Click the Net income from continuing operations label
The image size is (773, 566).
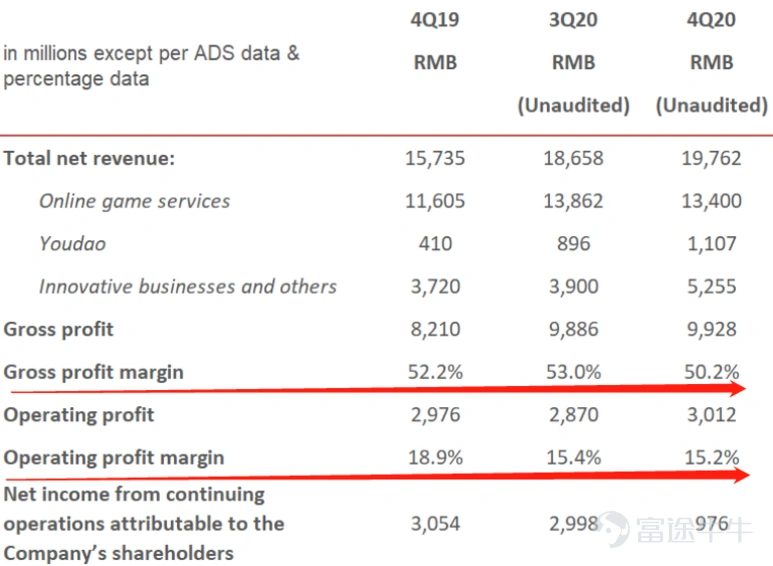[143, 524]
